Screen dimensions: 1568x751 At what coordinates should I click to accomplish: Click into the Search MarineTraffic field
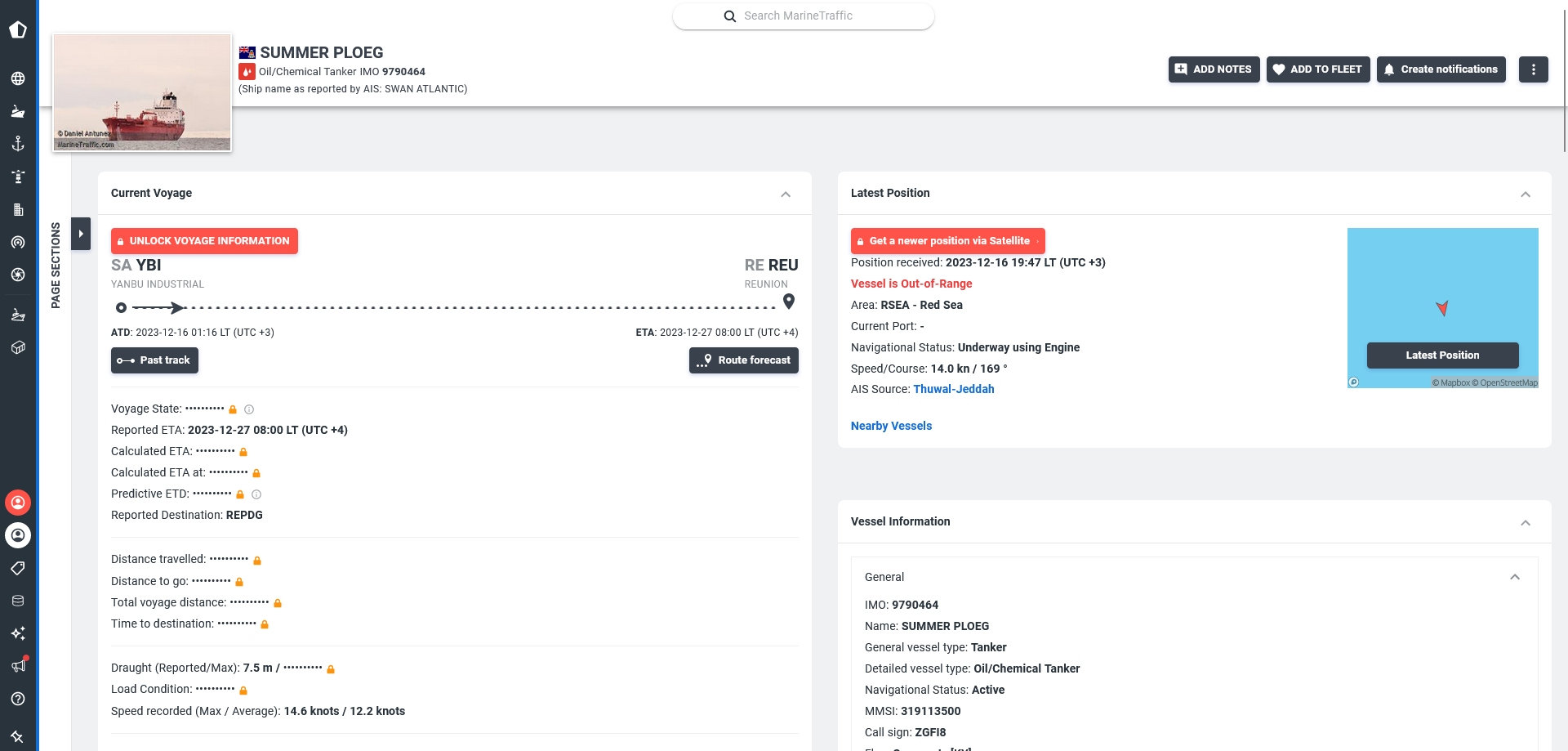(x=804, y=16)
